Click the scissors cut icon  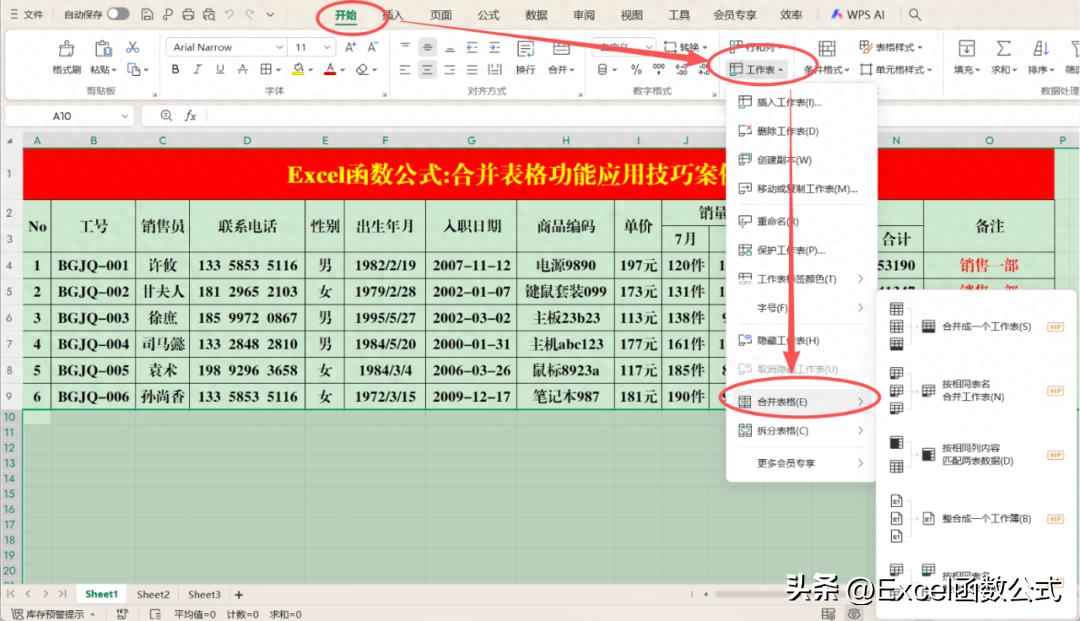click(133, 47)
